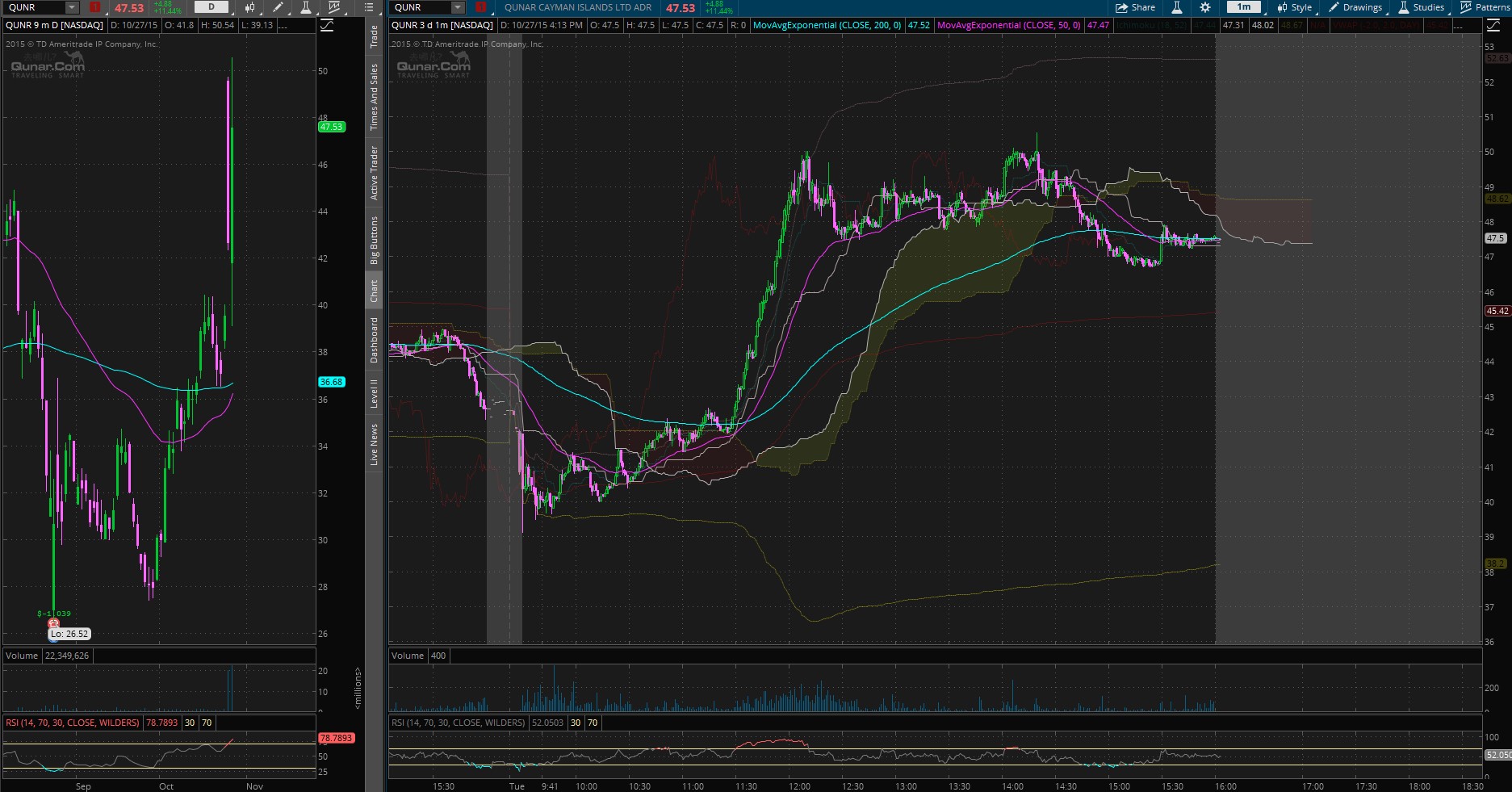The image size is (1512, 792).
Task: Toggle right chart price-scale curve icon
Action: click(x=1493, y=25)
